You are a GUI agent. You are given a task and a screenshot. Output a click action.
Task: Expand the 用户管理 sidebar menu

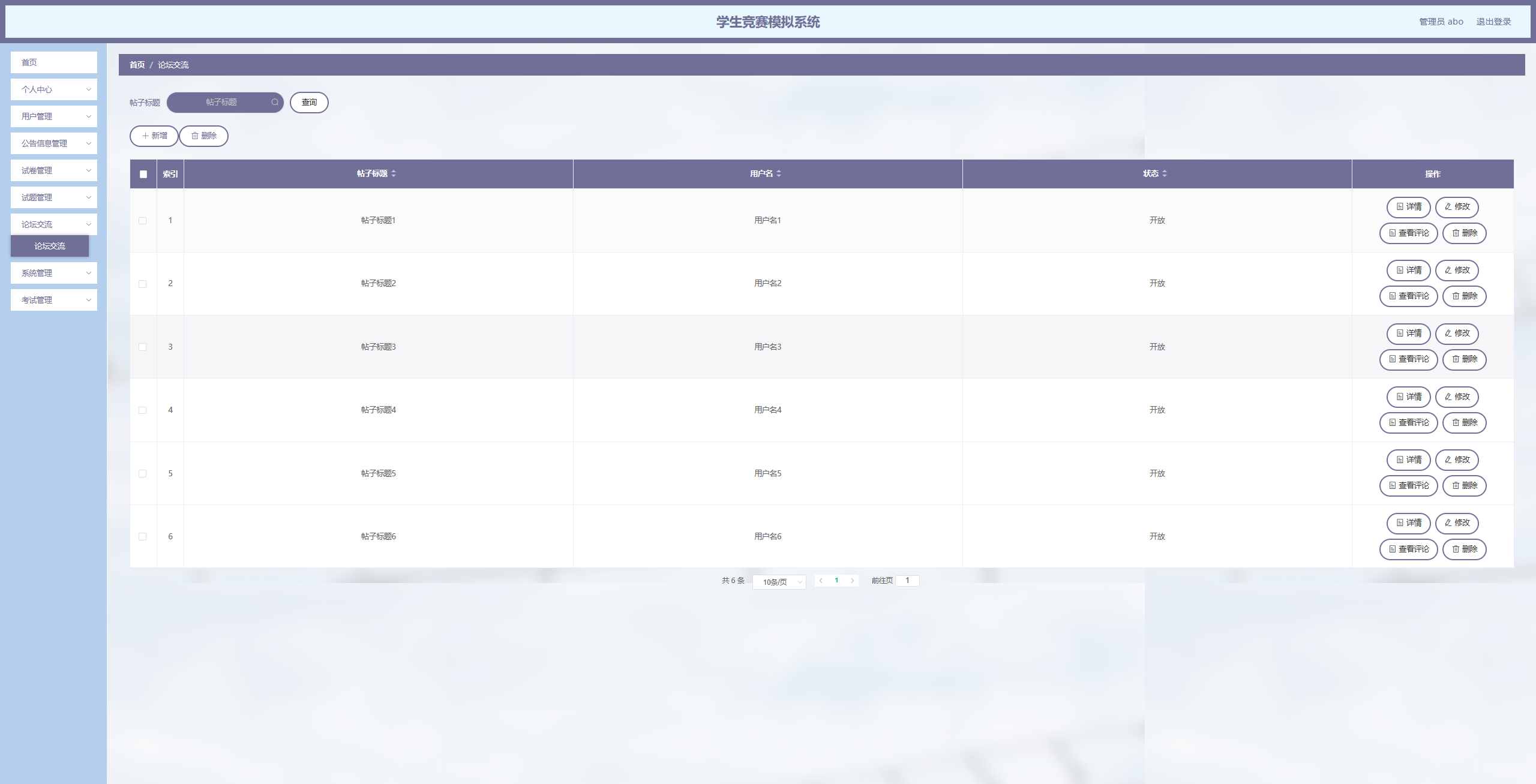(x=54, y=116)
